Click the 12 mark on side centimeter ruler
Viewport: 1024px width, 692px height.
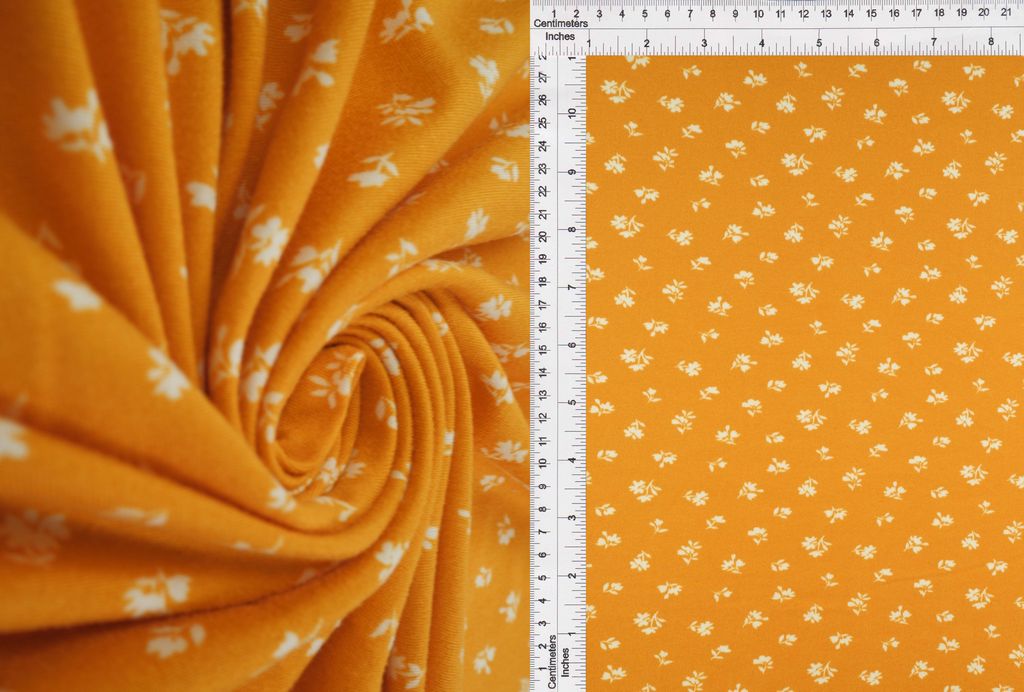[x=543, y=418]
